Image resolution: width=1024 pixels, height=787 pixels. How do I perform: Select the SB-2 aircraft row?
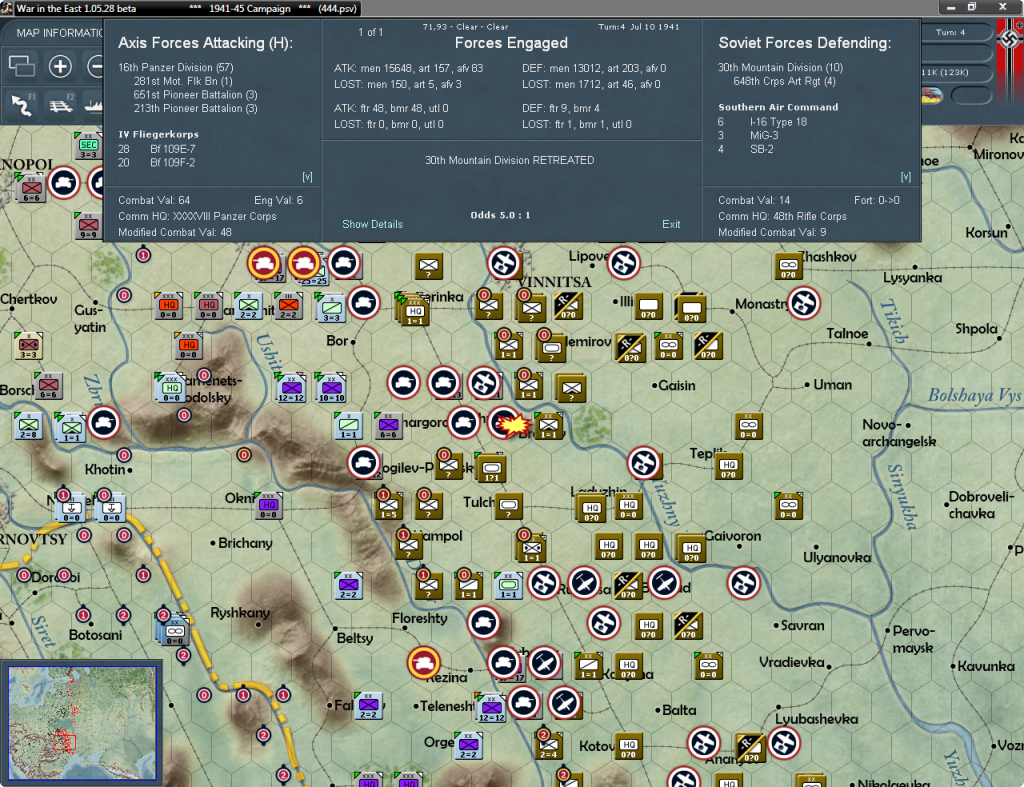tap(745, 150)
